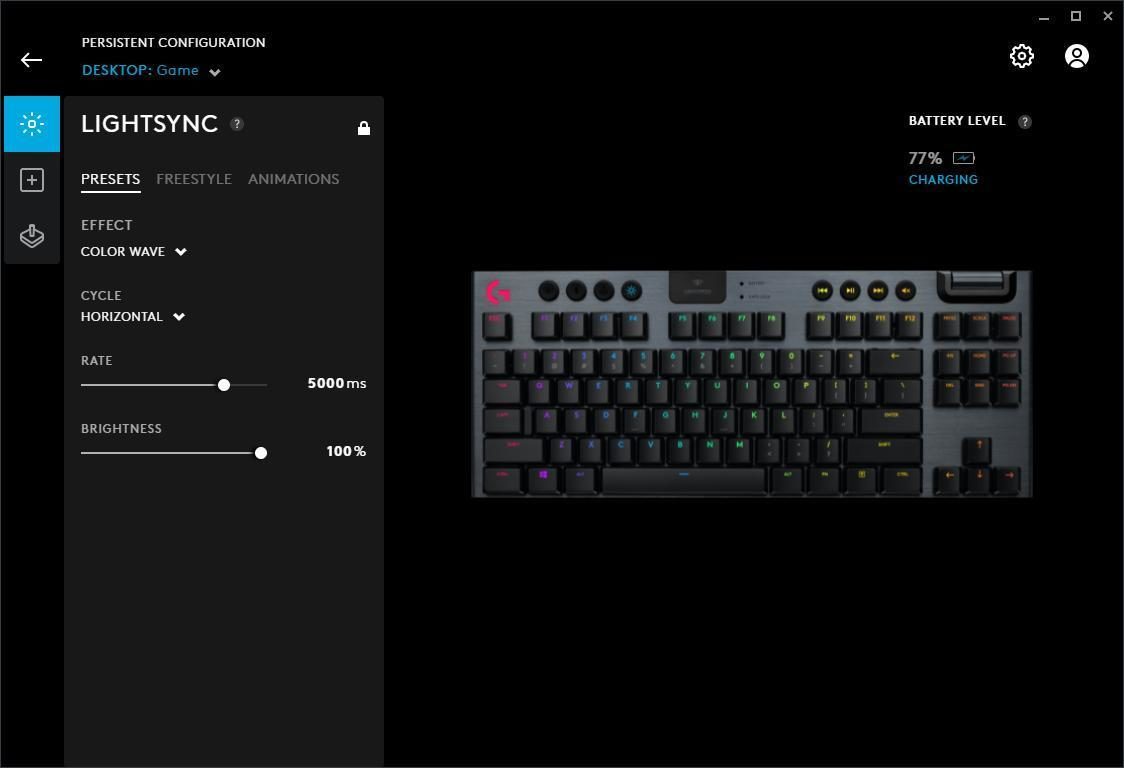Image resolution: width=1124 pixels, height=768 pixels.
Task: Open the user account profile icon
Action: 1076,56
